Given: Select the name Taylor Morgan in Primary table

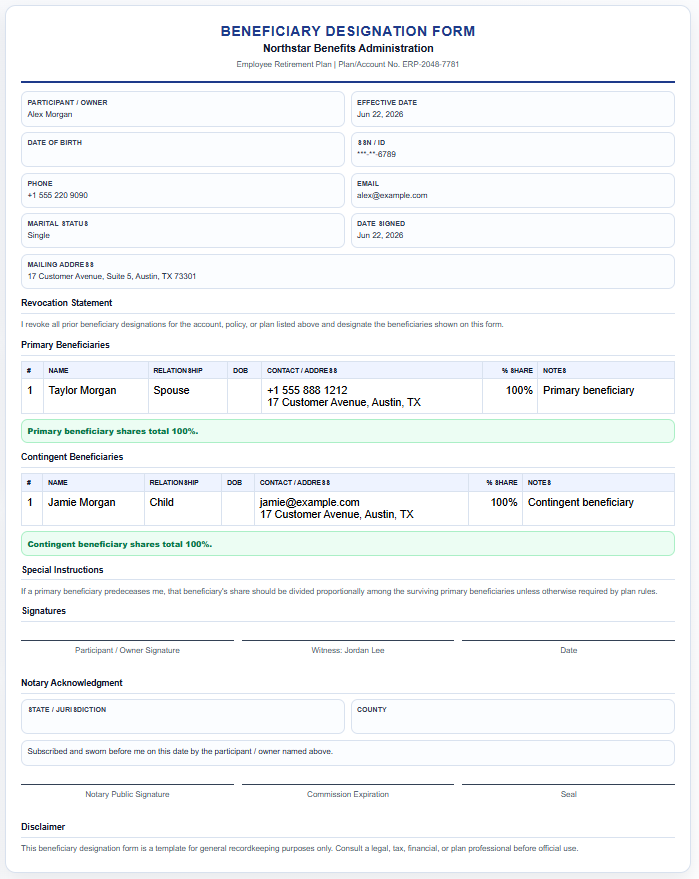Looking at the screenshot, I should click(x=82, y=390).
